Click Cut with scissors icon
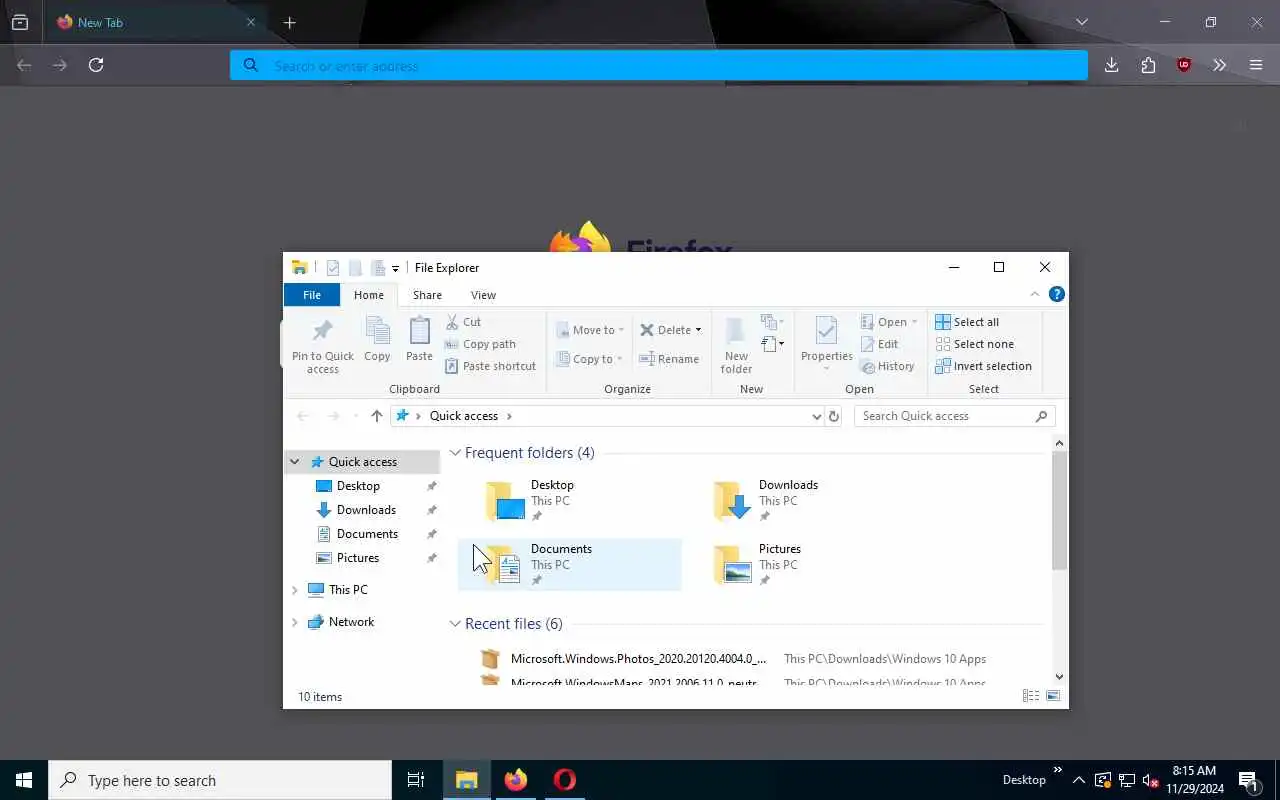The height and width of the screenshot is (800, 1280). (x=463, y=322)
